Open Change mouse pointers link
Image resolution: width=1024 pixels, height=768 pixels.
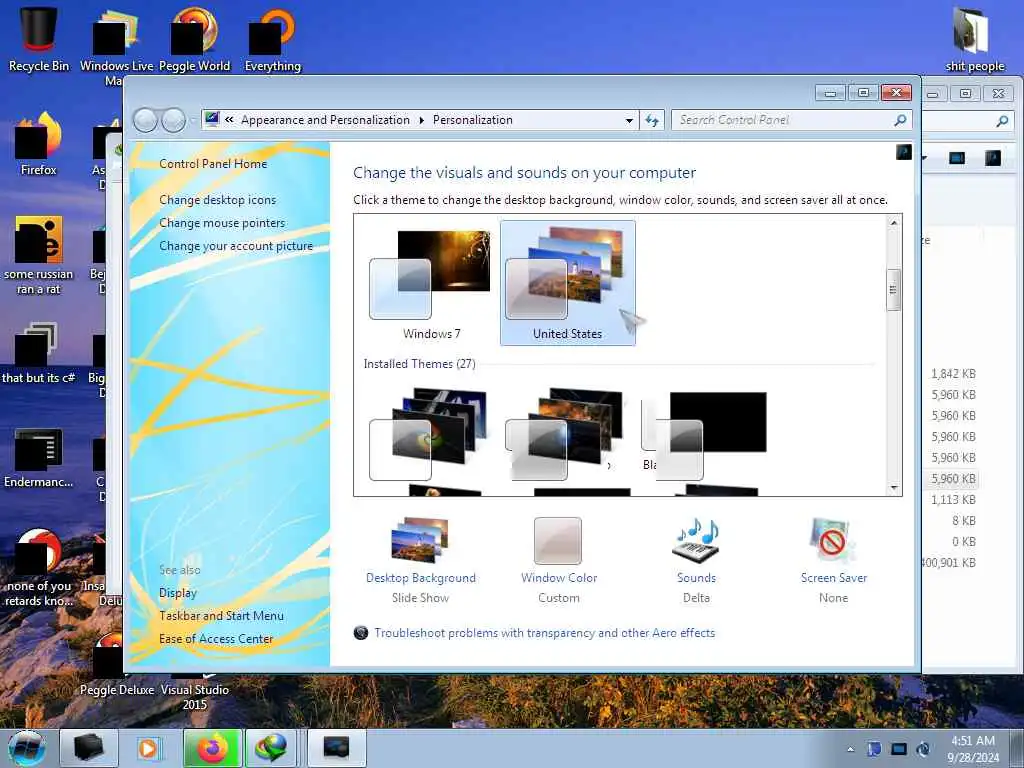click(222, 223)
